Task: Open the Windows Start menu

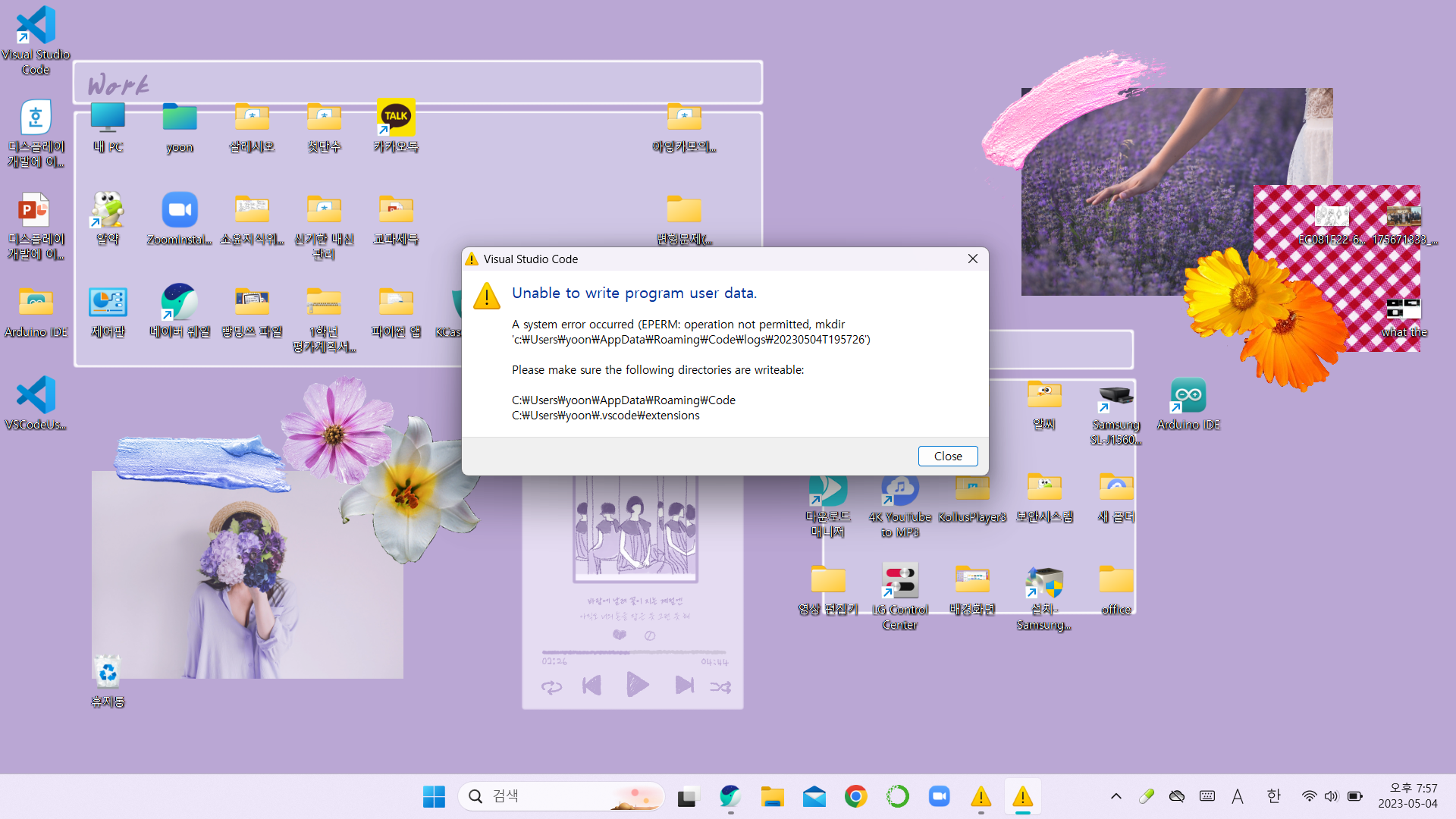Action: pyautogui.click(x=434, y=796)
